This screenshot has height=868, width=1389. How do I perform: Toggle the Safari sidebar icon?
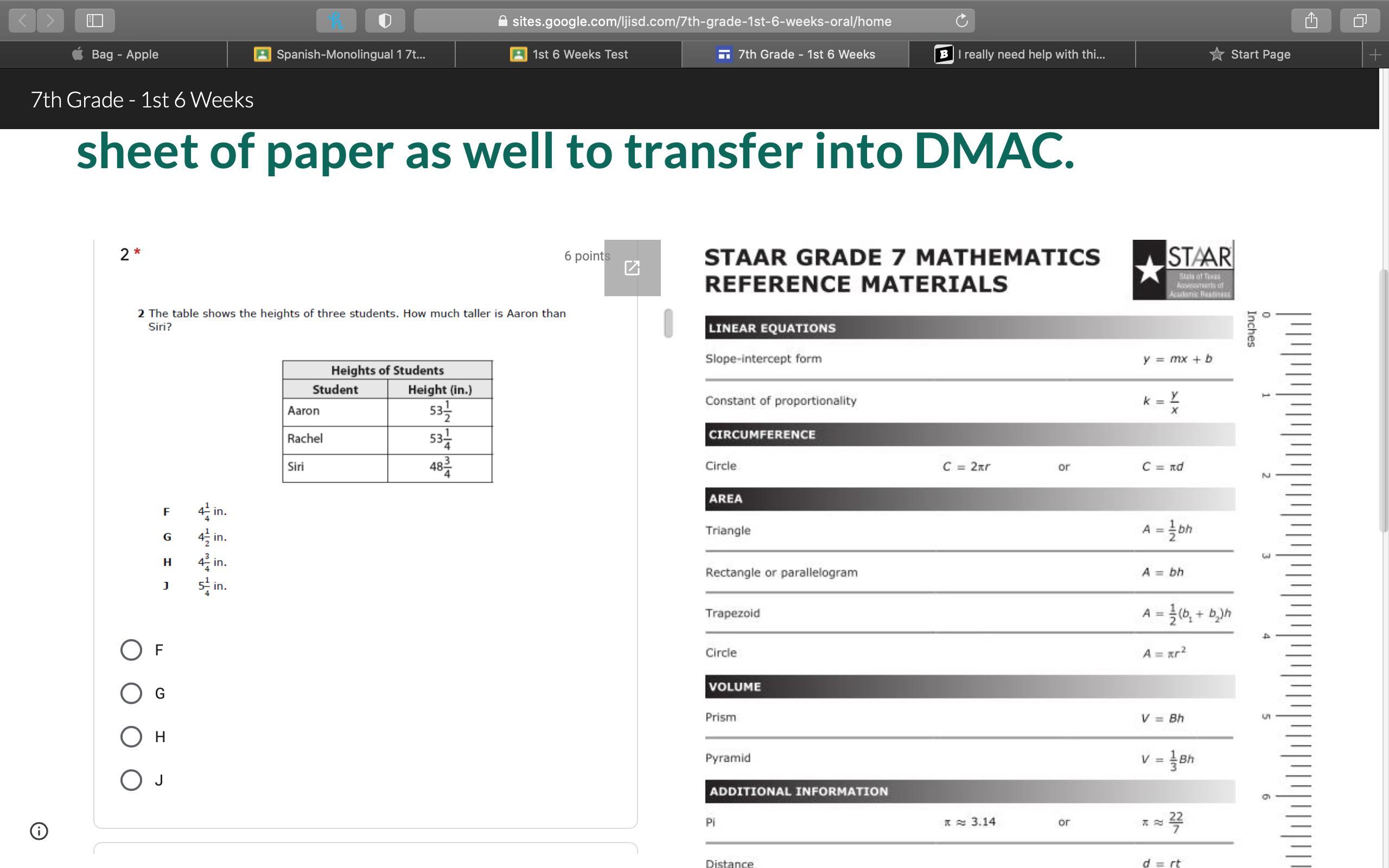(x=95, y=21)
